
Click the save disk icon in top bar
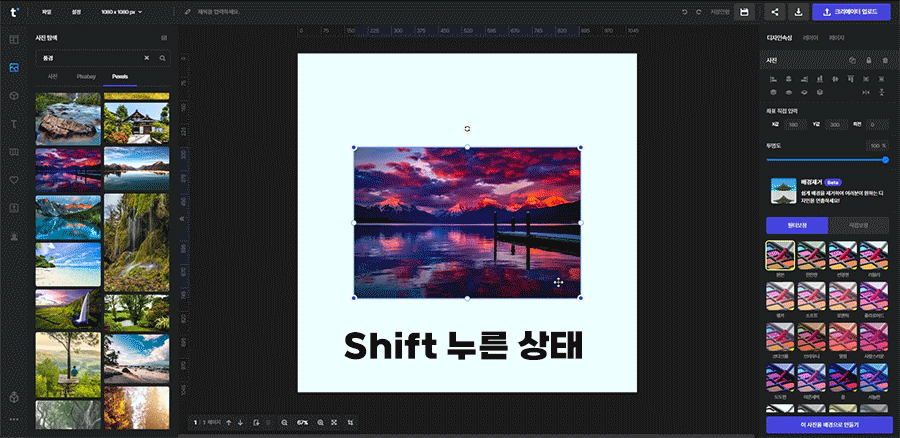click(x=744, y=12)
